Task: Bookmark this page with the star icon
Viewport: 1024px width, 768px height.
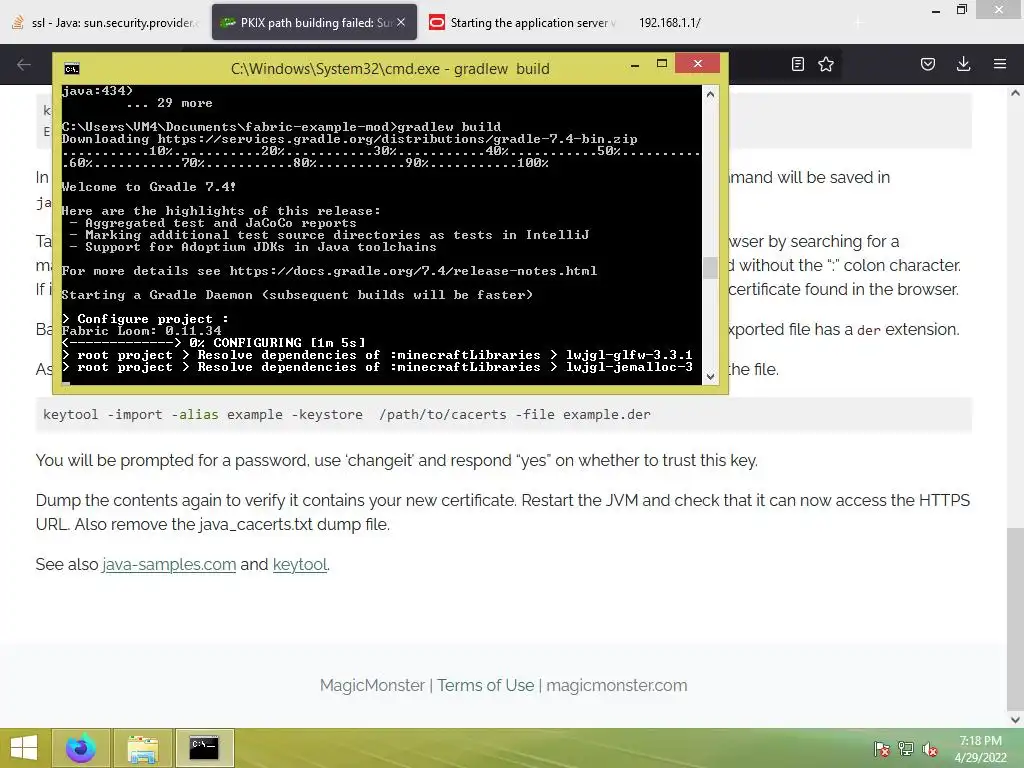Action: [x=826, y=64]
